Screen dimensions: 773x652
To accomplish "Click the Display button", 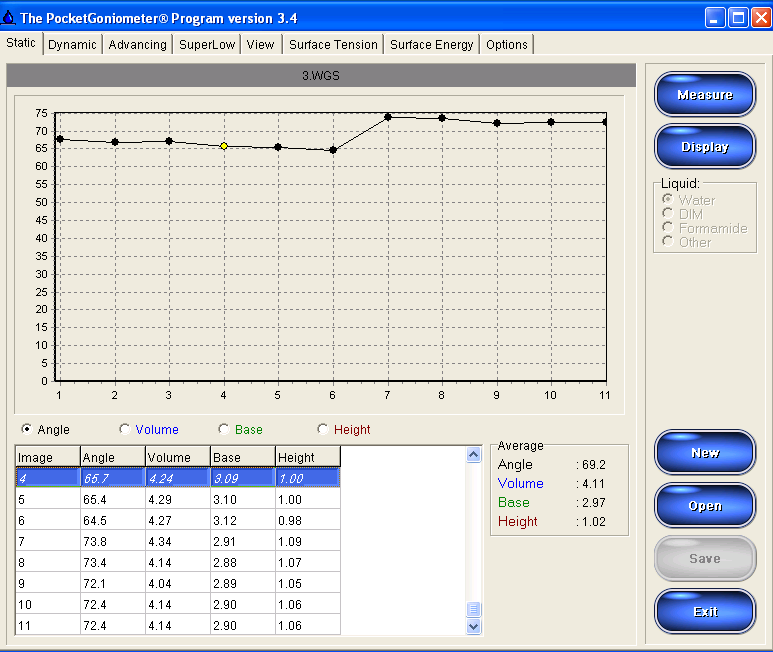I will [705, 146].
